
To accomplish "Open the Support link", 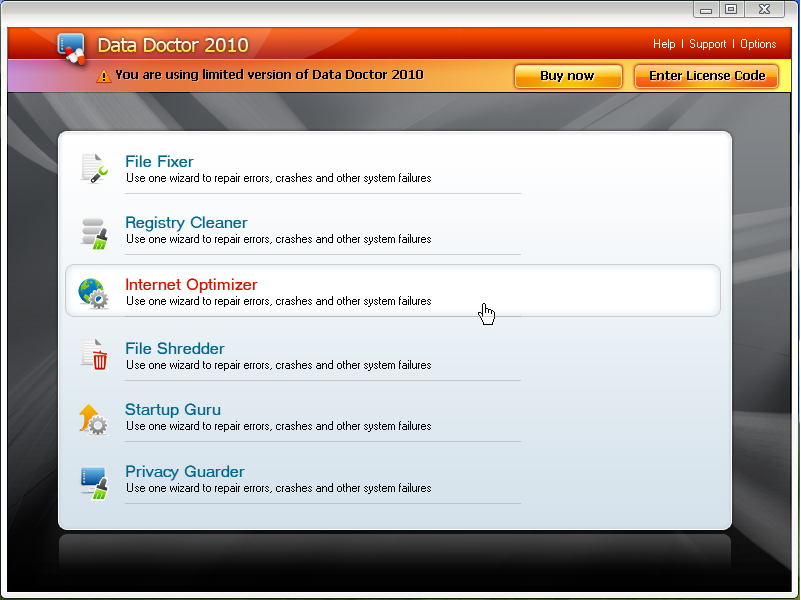I will coord(708,44).
